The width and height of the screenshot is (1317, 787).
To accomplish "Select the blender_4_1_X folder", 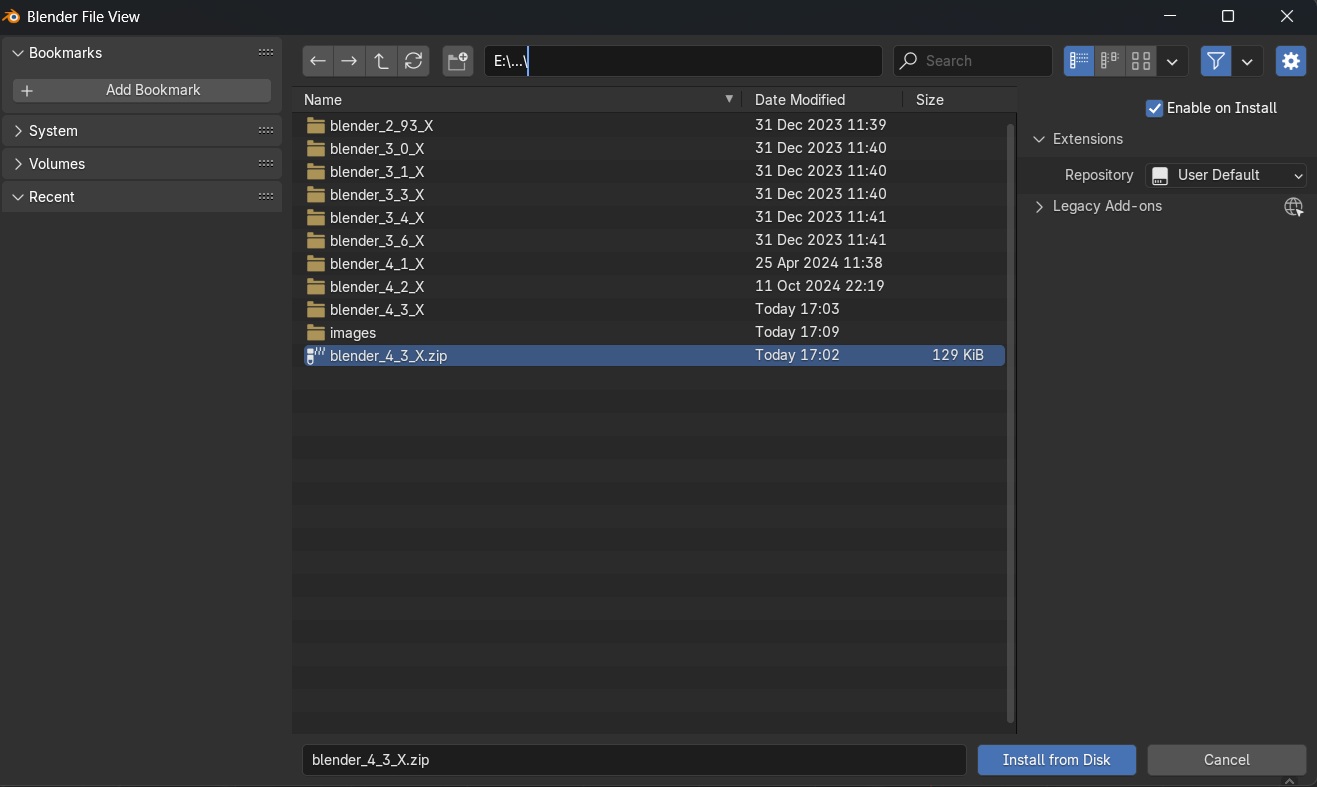I will [x=654, y=264].
